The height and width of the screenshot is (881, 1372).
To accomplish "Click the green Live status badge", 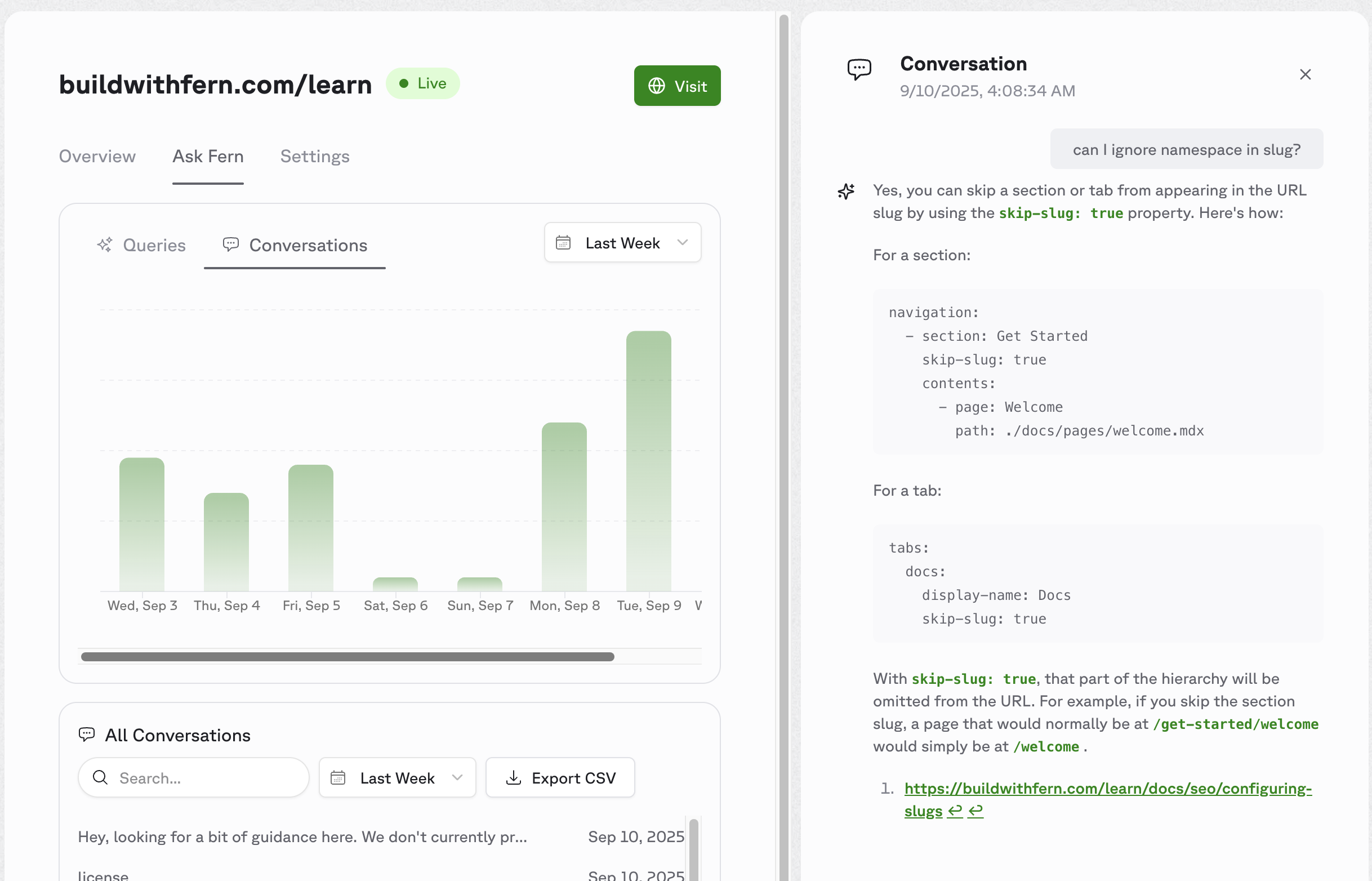I will (x=422, y=83).
